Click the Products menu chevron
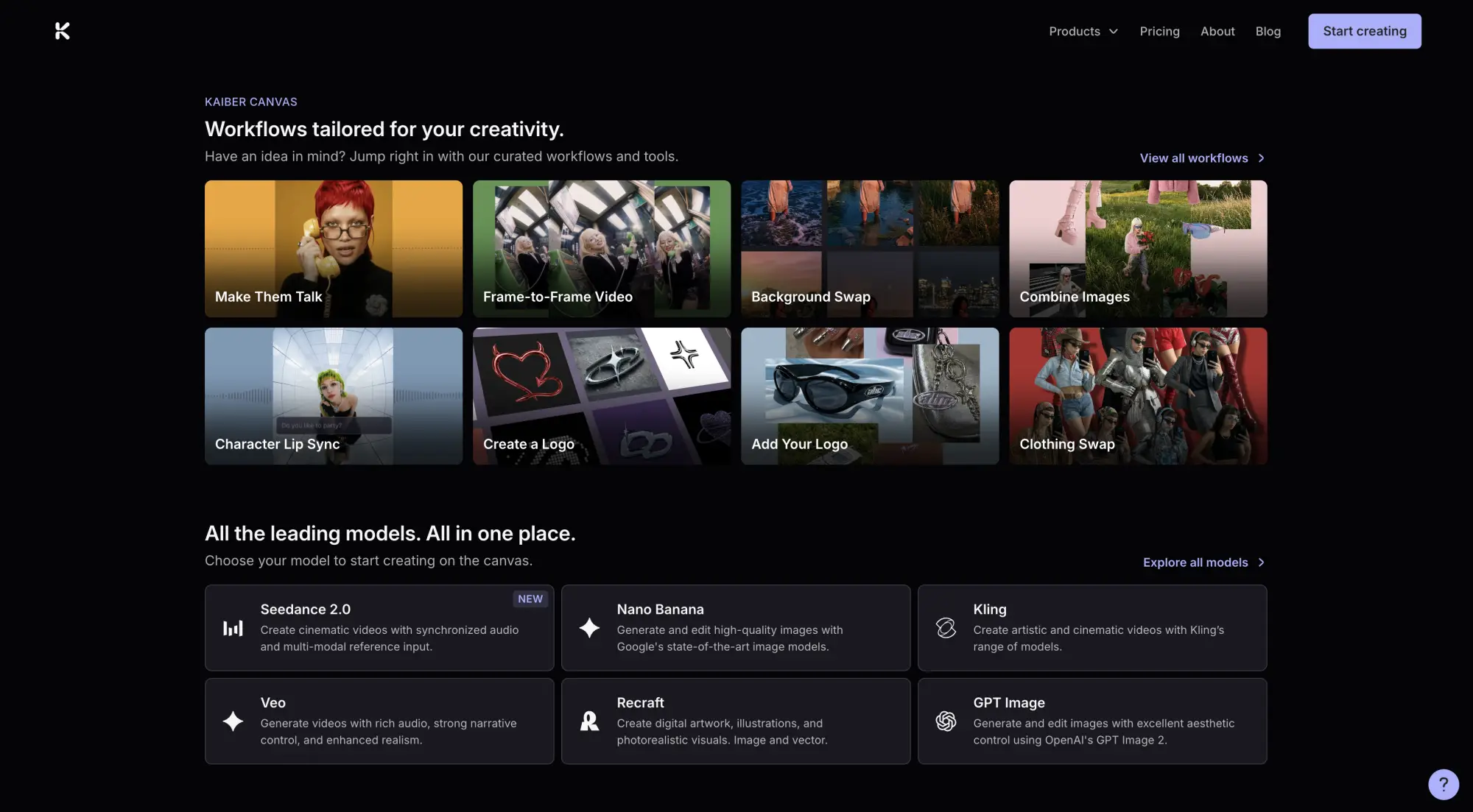 click(1114, 32)
